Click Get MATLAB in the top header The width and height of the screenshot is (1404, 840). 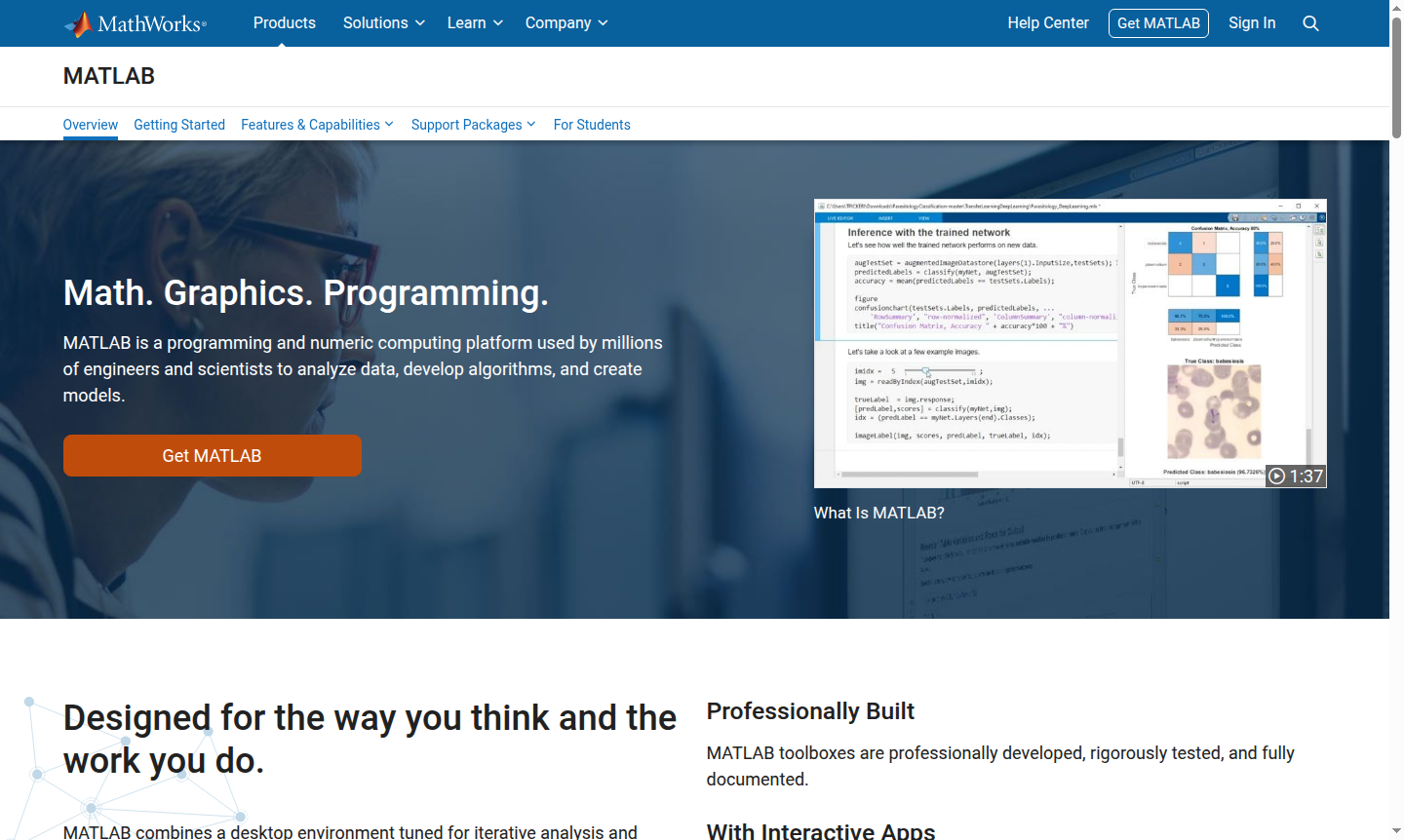coord(1158,22)
